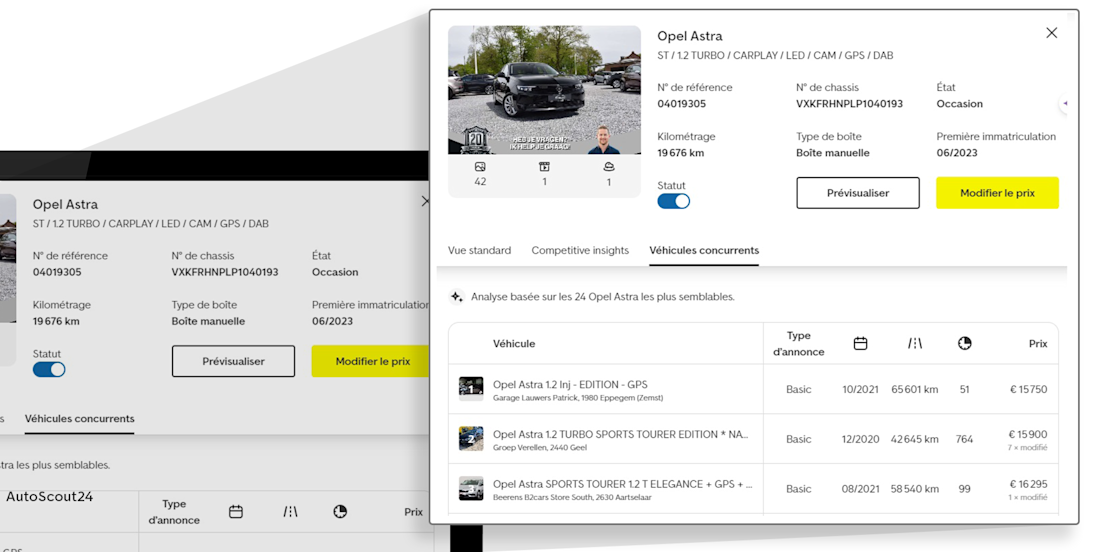Click registration date 08/2021
This screenshot has width=1100, height=552.
pyautogui.click(x=861, y=489)
